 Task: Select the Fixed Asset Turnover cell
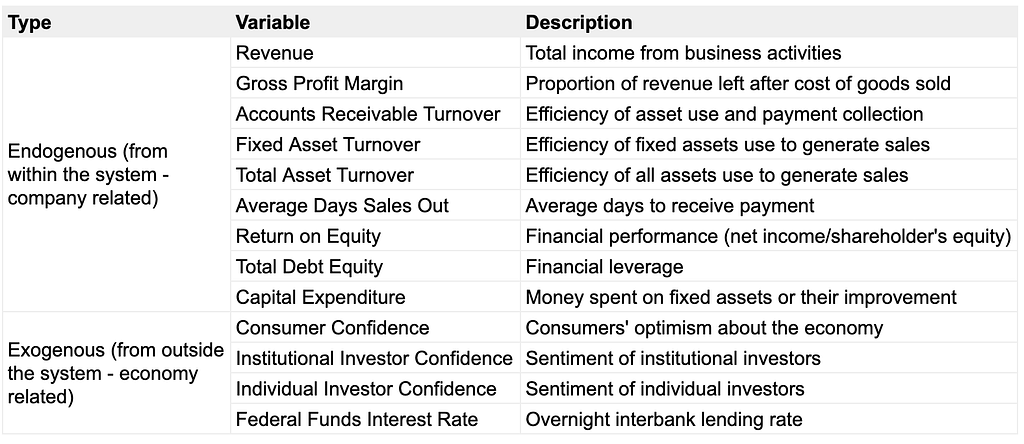376,144
